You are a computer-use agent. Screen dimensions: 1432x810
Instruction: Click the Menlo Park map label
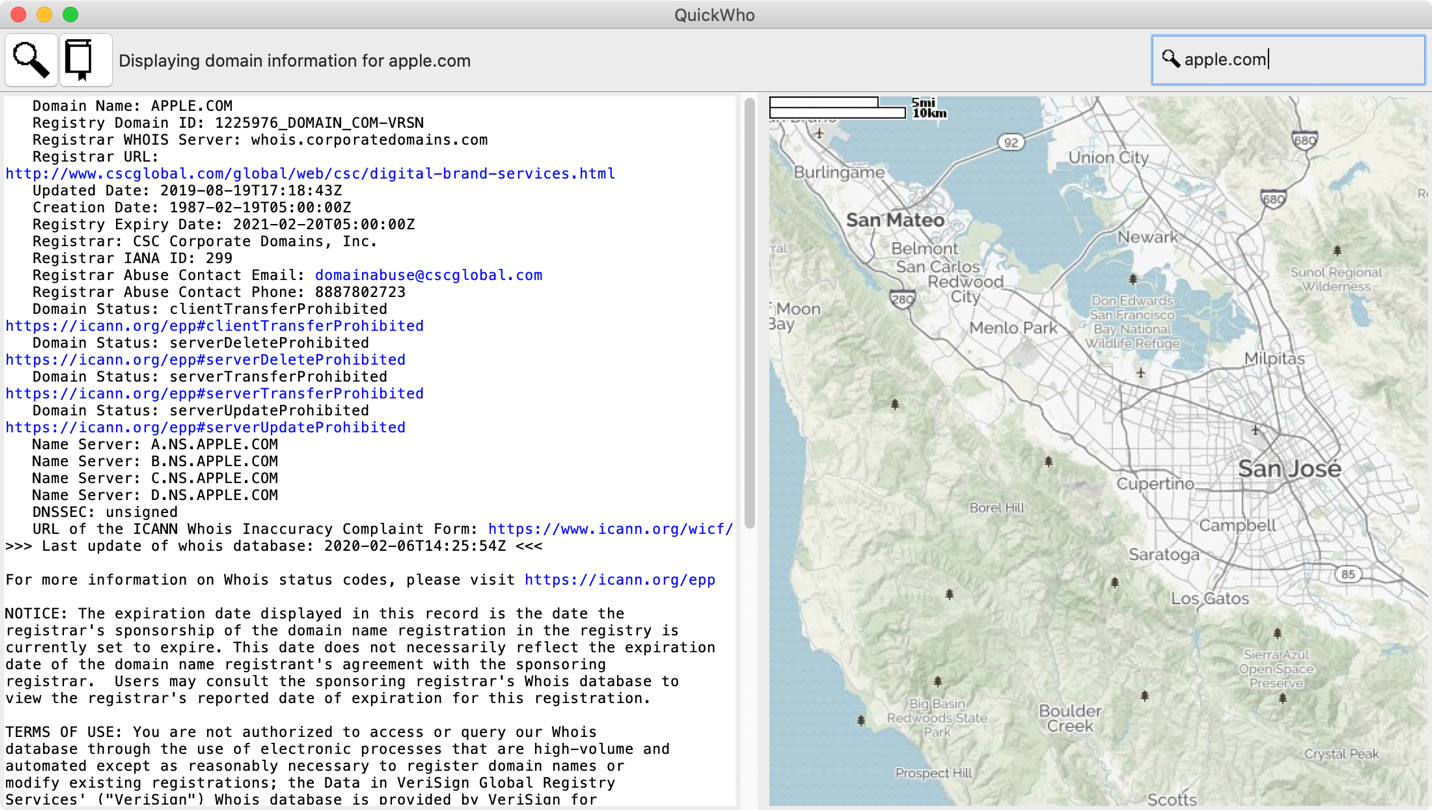point(1013,328)
